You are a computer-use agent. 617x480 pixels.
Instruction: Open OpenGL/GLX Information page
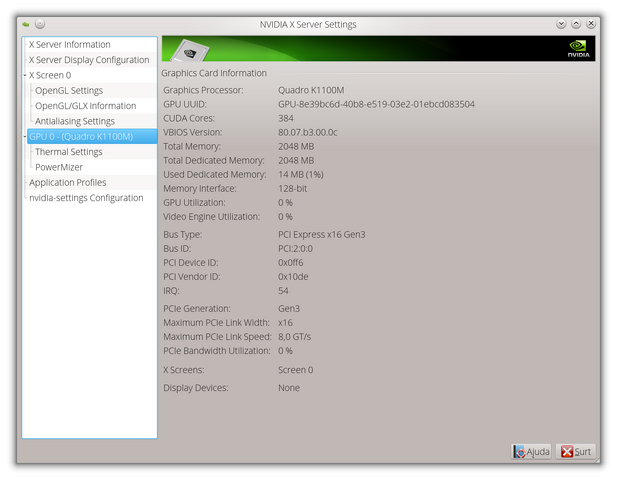click(85, 106)
